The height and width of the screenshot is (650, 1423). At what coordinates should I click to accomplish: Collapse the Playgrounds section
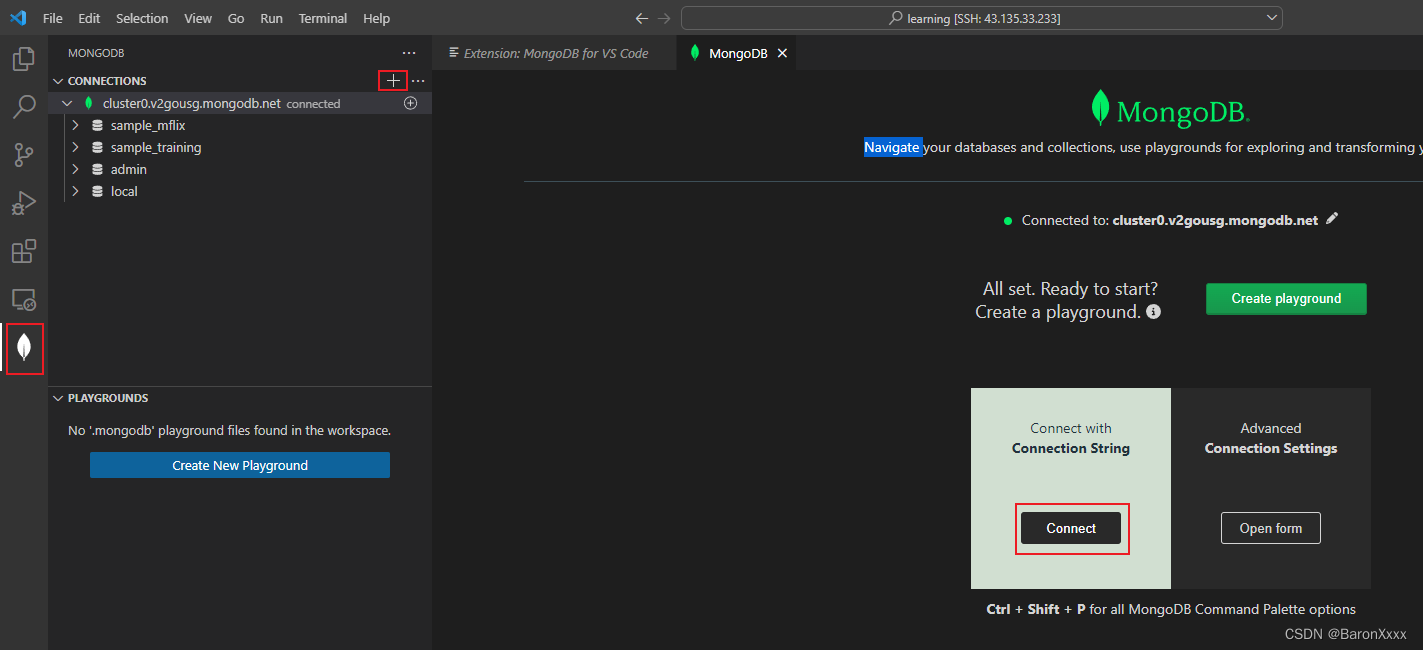pos(57,398)
